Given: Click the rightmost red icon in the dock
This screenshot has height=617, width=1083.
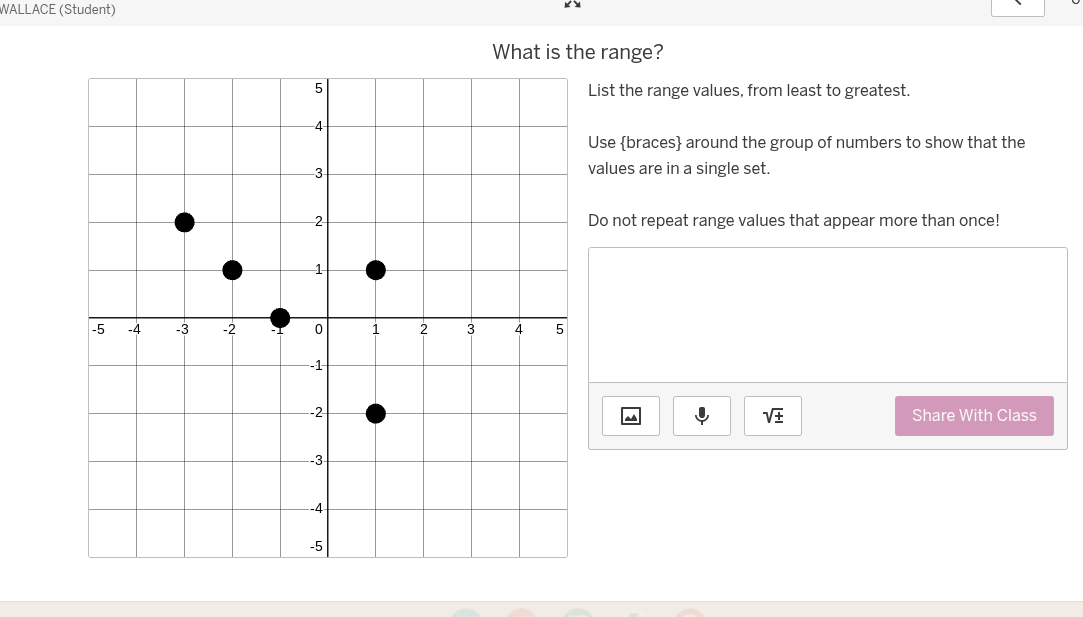Looking at the screenshot, I should pos(690,613).
